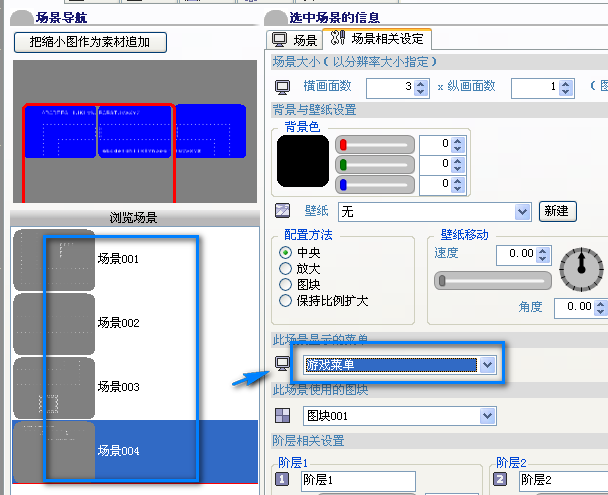Click the scene navigation map preview
This screenshot has width=608, height=495.
click(x=135, y=131)
